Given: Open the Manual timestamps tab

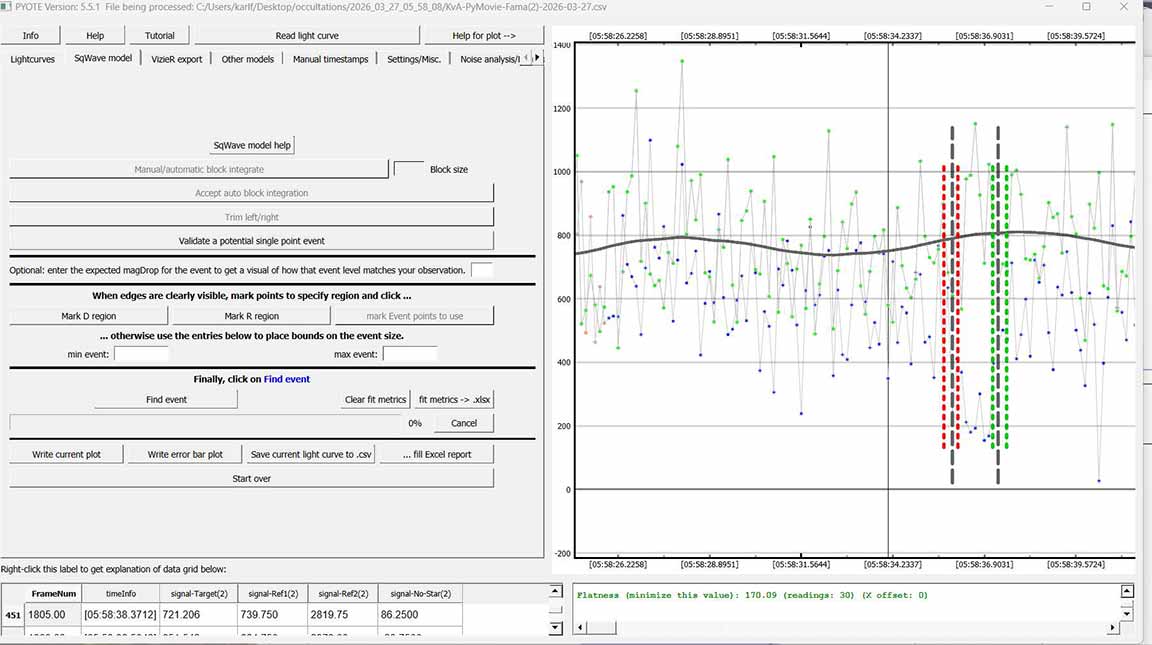Looking at the screenshot, I should [330, 59].
